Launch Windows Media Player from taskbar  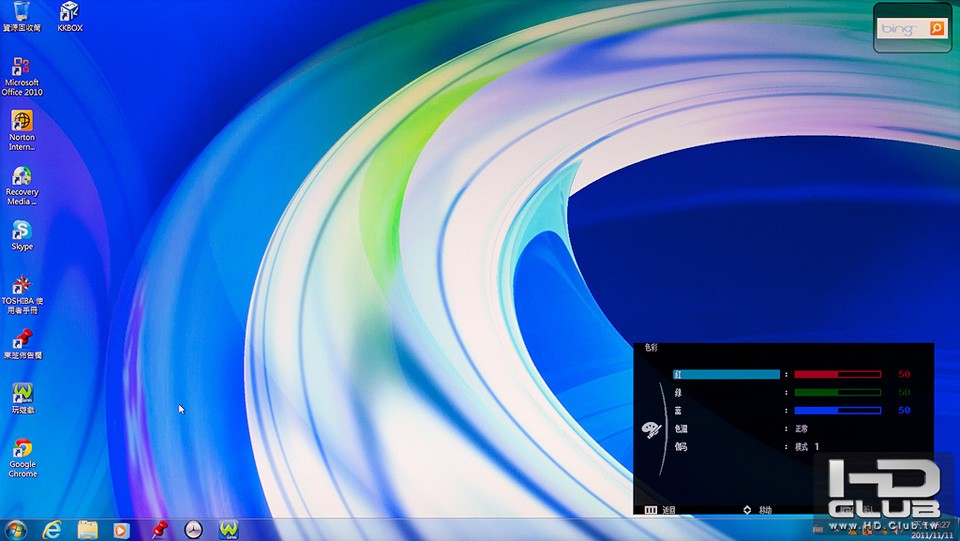click(121, 530)
